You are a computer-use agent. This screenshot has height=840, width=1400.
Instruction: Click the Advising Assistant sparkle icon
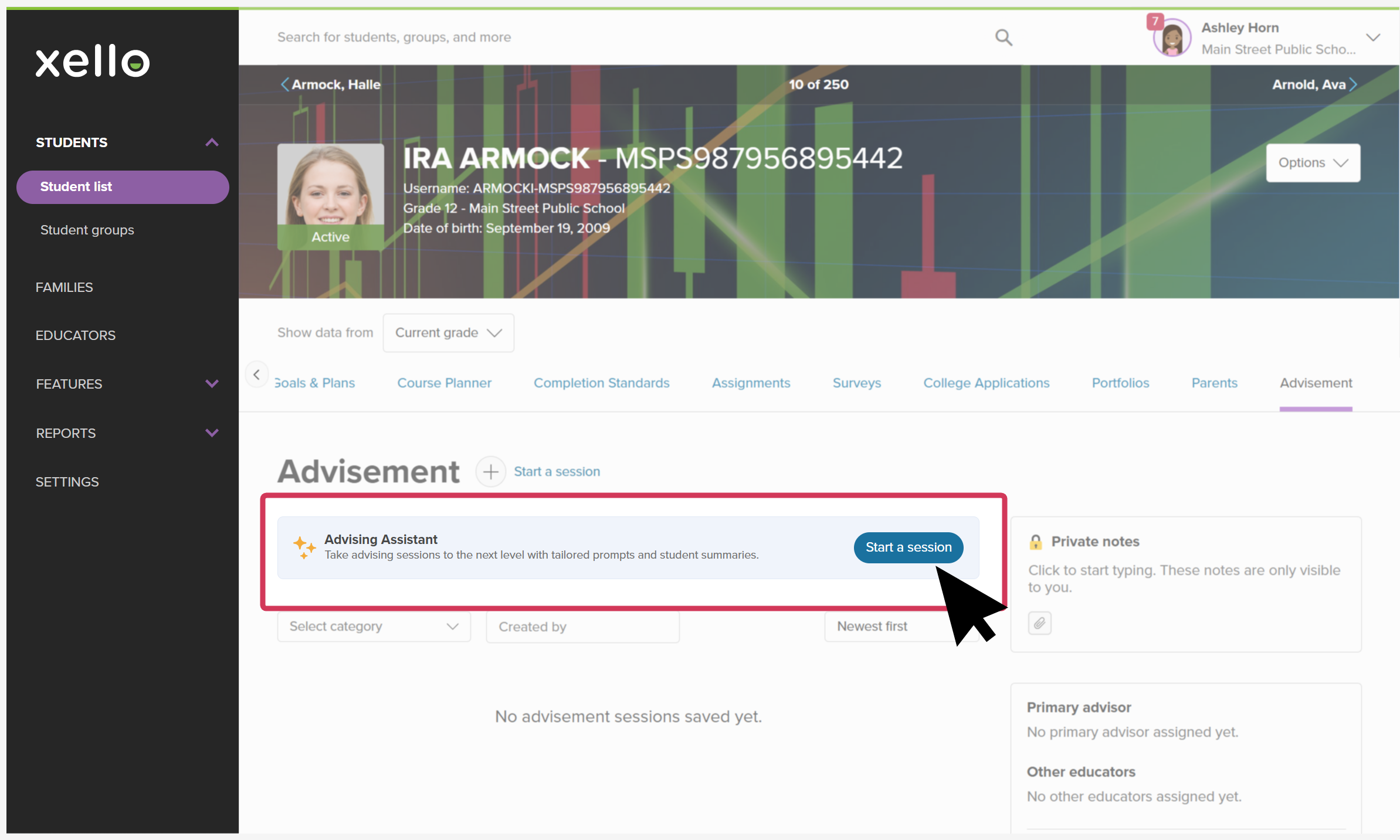(304, 547)
